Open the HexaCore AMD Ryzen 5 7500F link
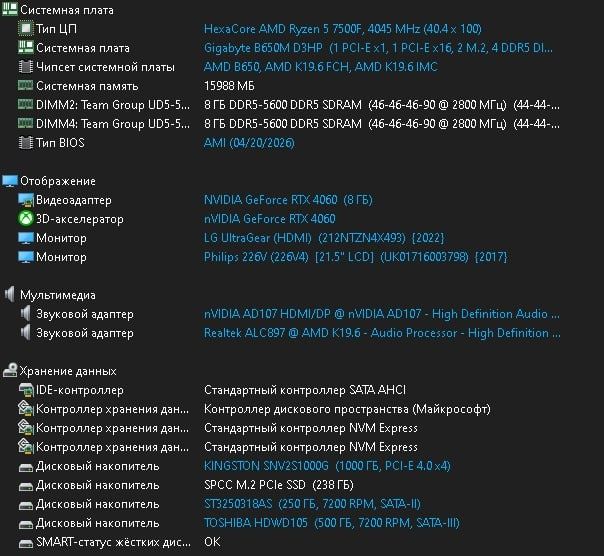The width and height of the screenshot is (604, 556). [342, 29]
